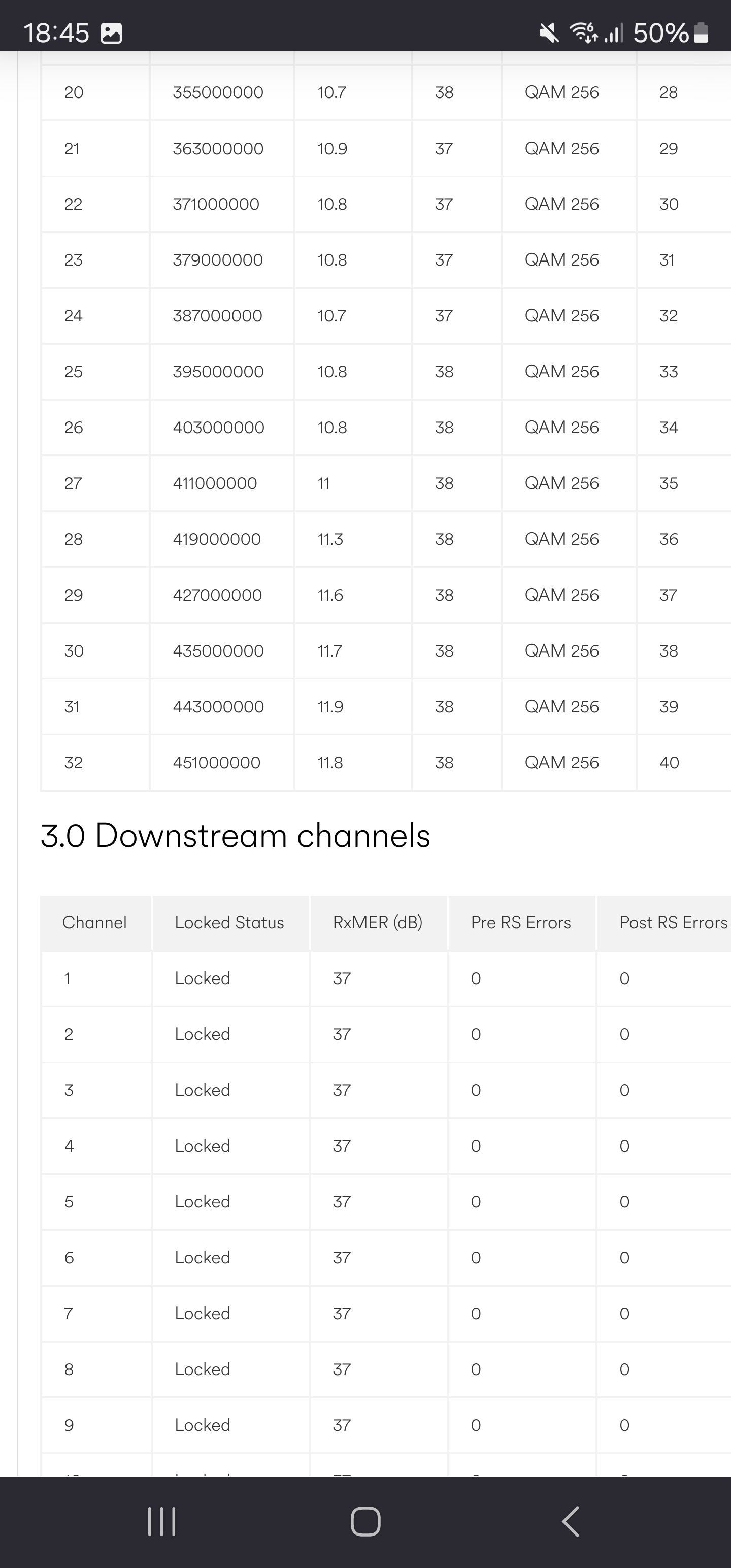
Task: Open the recent apps button
Action: coord(161,1522)
